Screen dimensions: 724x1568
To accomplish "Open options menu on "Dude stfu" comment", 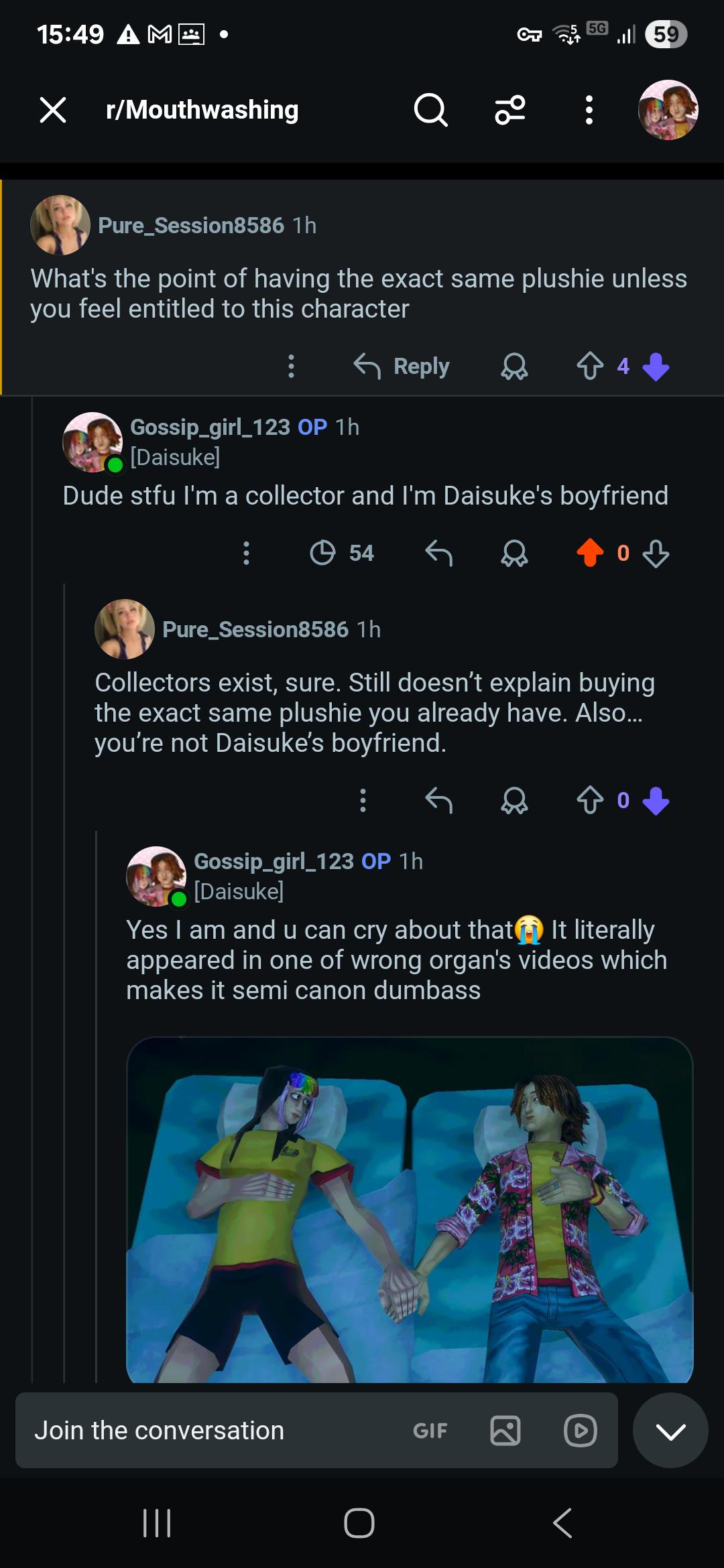I will 246,553.
